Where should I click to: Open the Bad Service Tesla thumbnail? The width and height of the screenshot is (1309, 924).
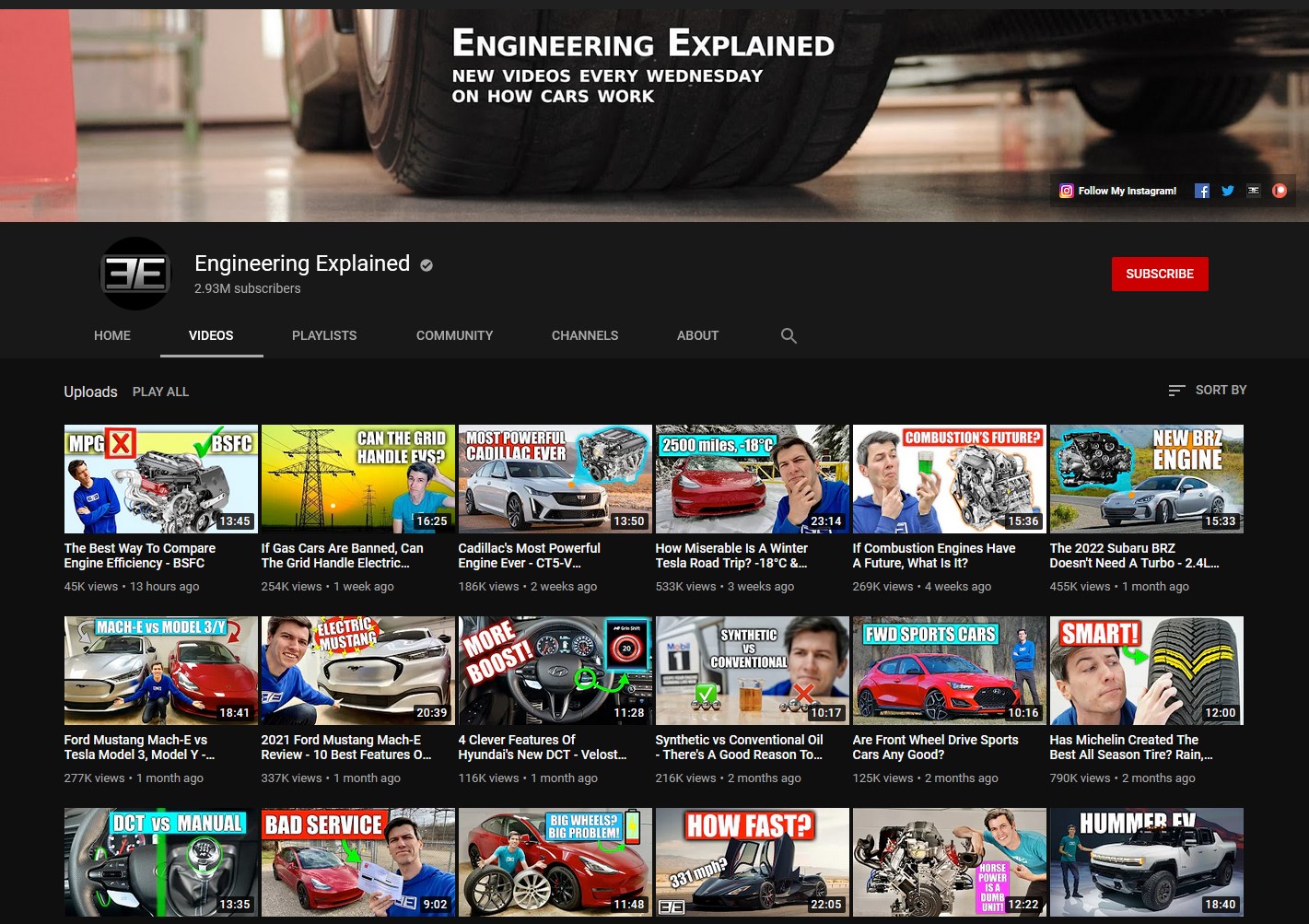(358, 862)
